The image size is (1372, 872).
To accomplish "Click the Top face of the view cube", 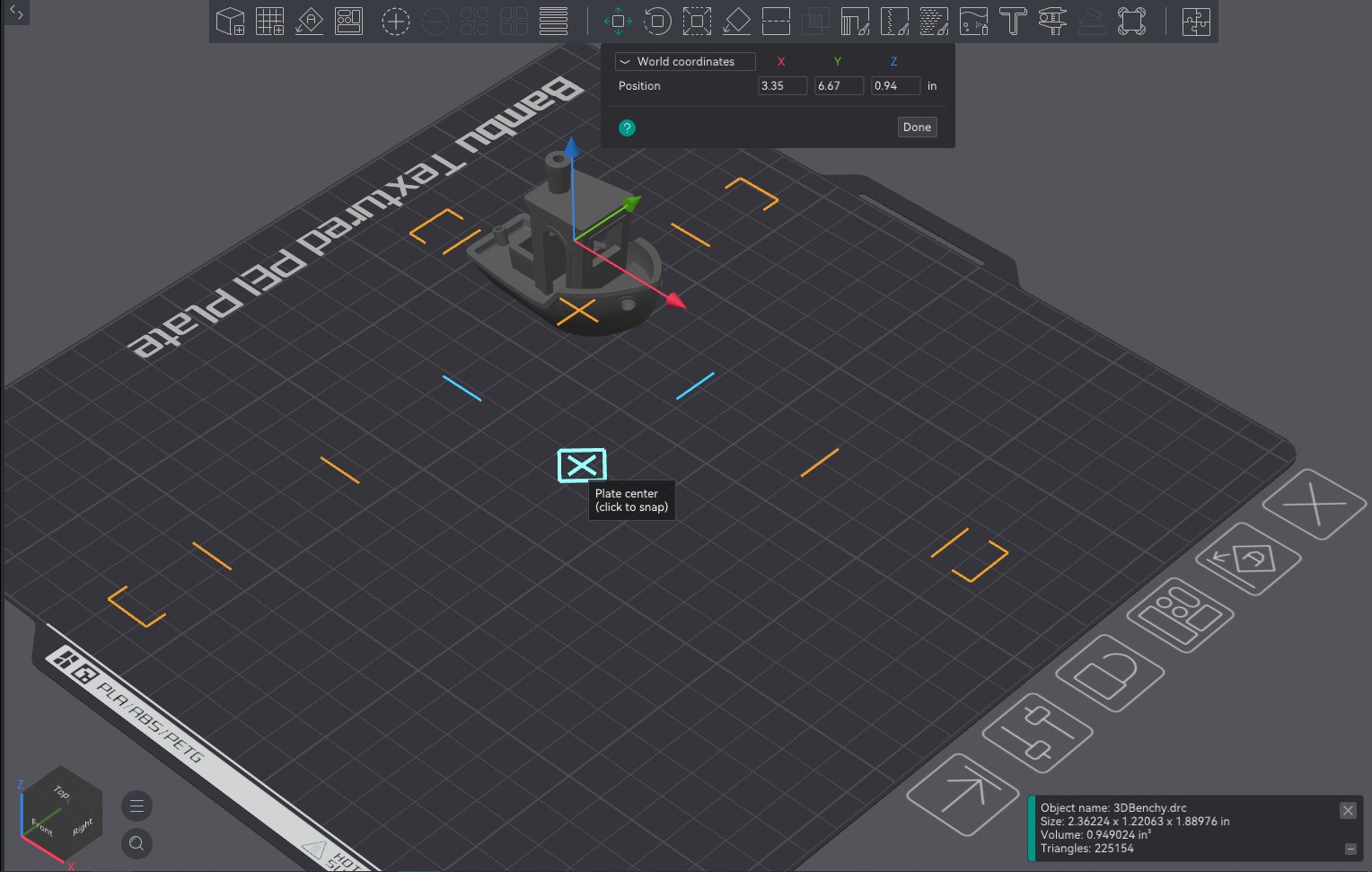I will [61, 791].
